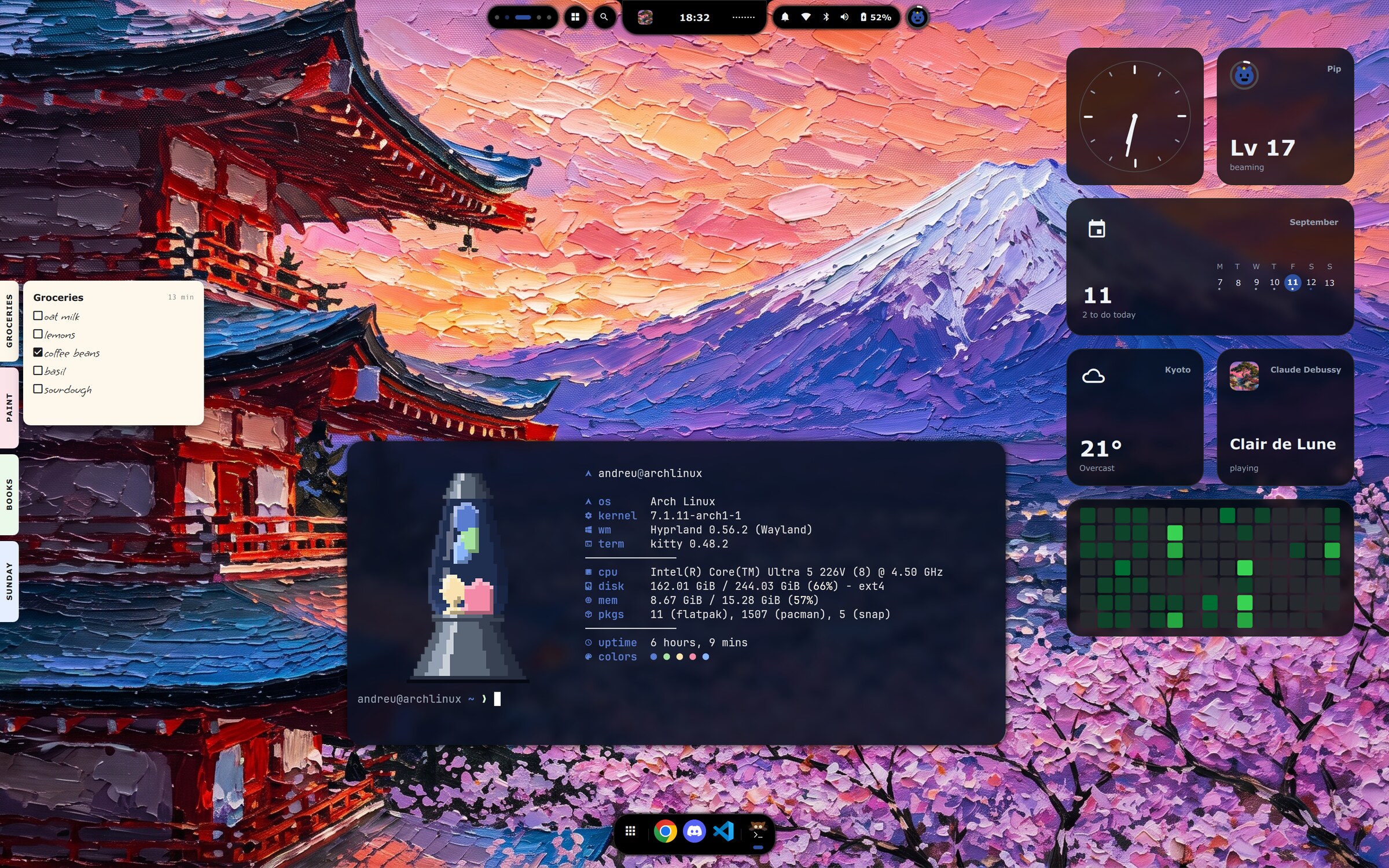Switch to the first workspace dot
The height and width of the screenshot is (868, 1389).
[x=497, y=17]
